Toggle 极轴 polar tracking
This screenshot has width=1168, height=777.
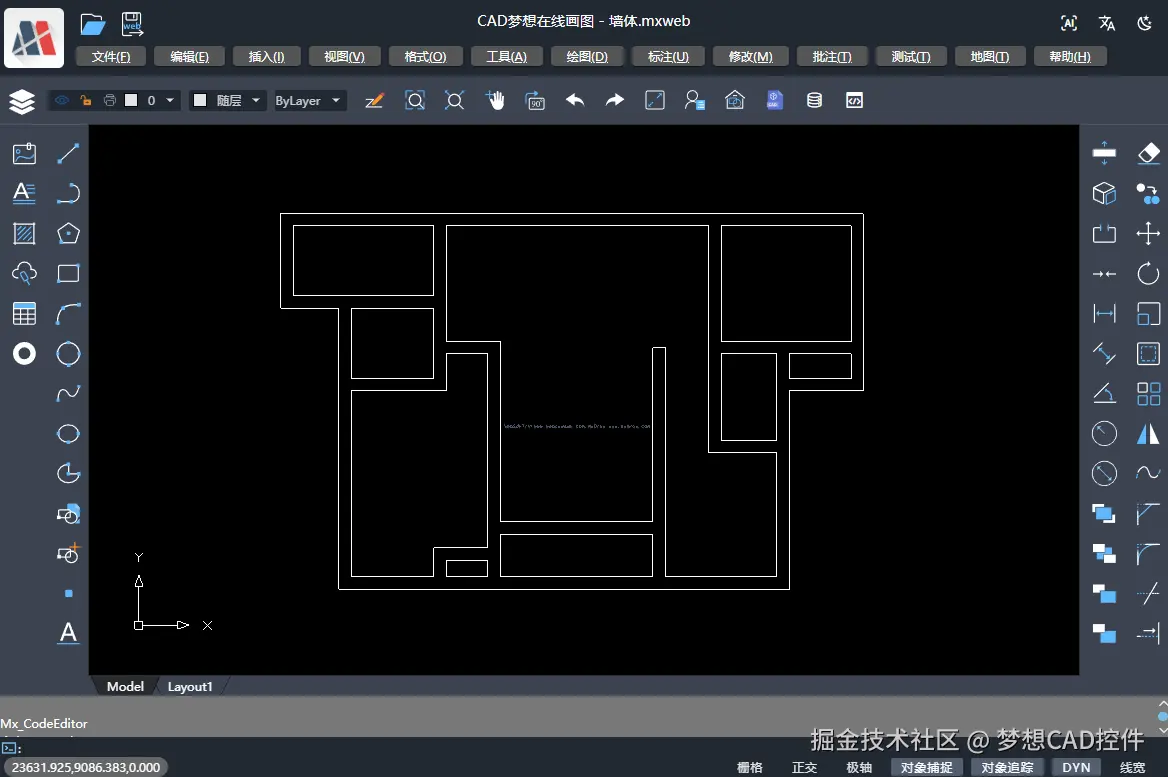click(859, 767)
